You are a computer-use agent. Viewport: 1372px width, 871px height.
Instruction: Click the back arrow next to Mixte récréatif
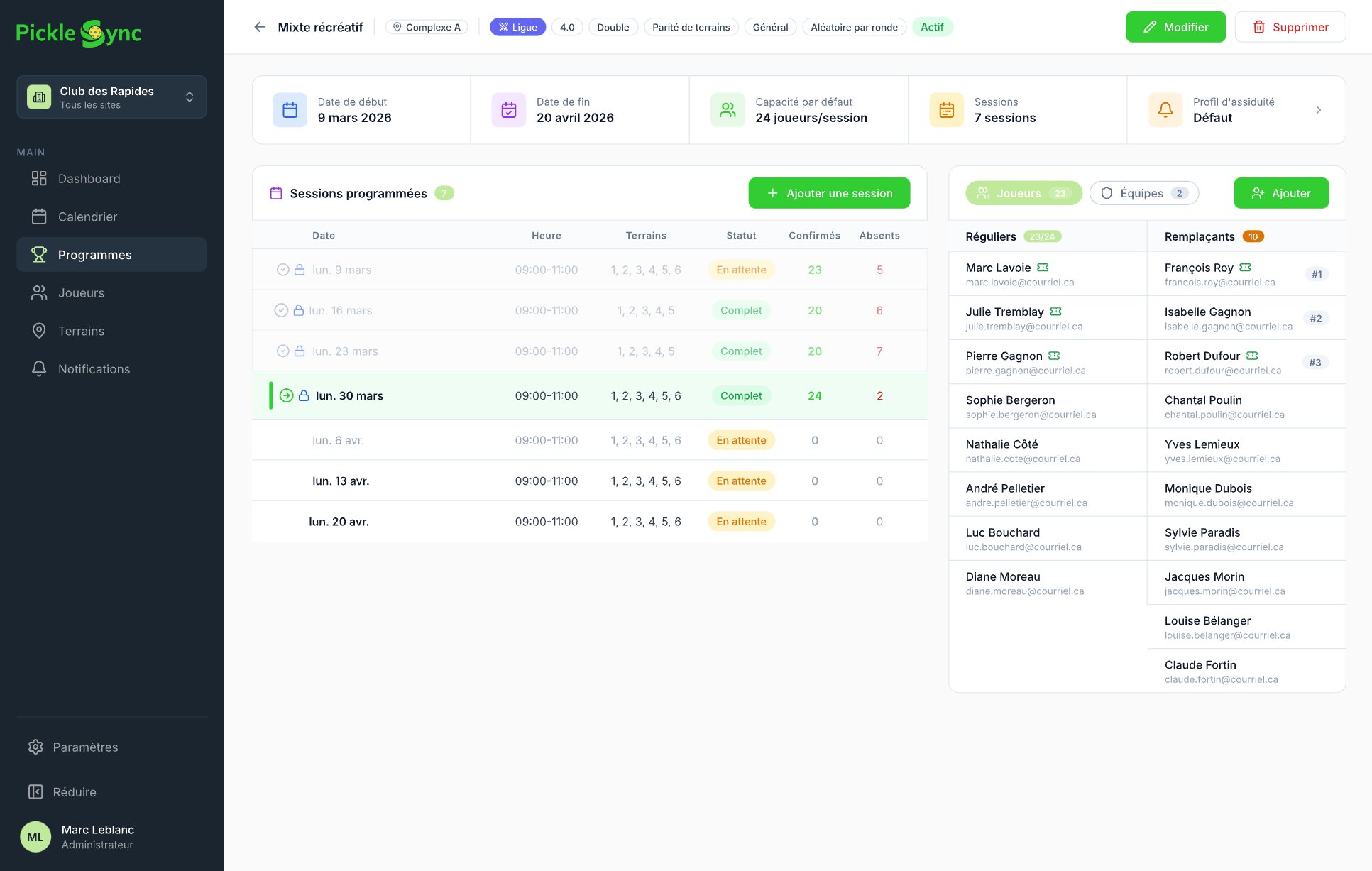[x=260, y=26]
